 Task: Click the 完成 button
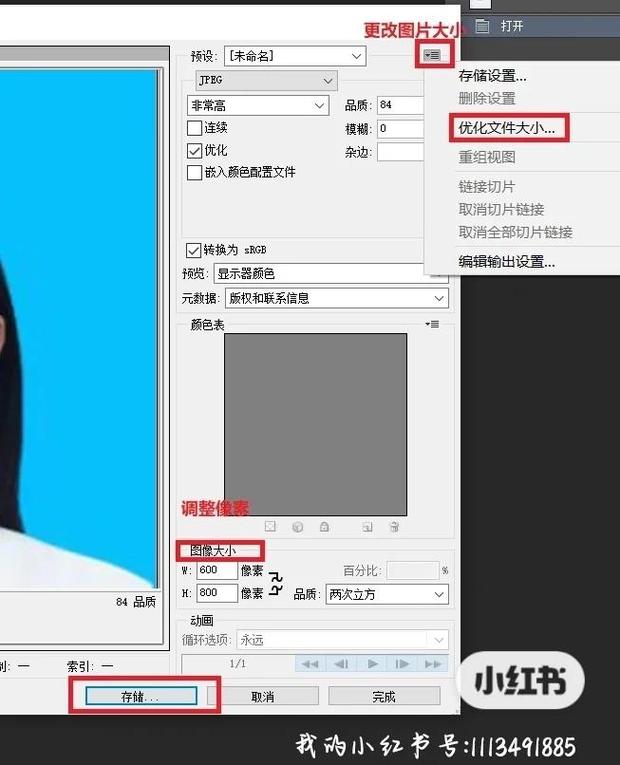(x=384, y=696)
